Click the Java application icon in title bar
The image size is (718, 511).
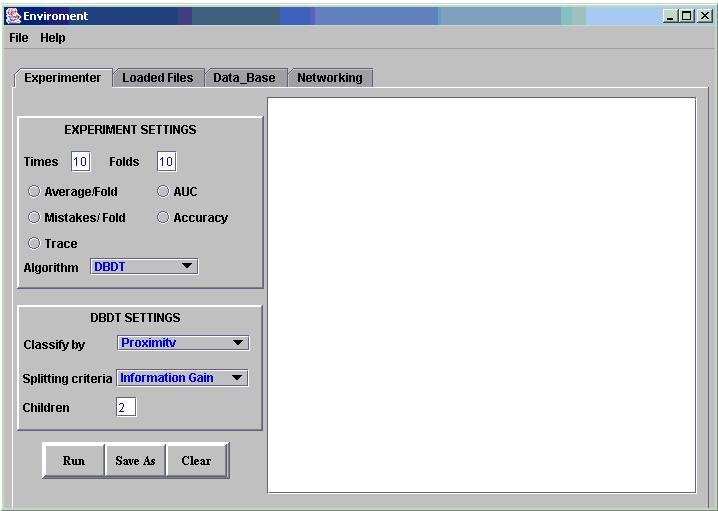pyautogui.click(x=13, y=16)
